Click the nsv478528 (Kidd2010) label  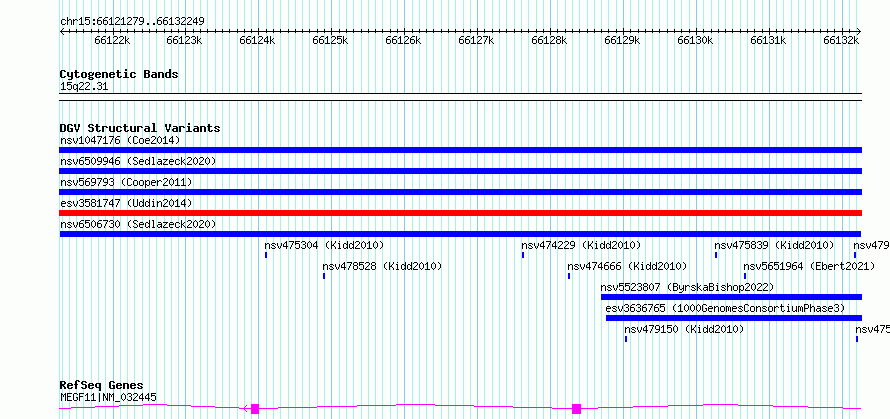(382, 266)
